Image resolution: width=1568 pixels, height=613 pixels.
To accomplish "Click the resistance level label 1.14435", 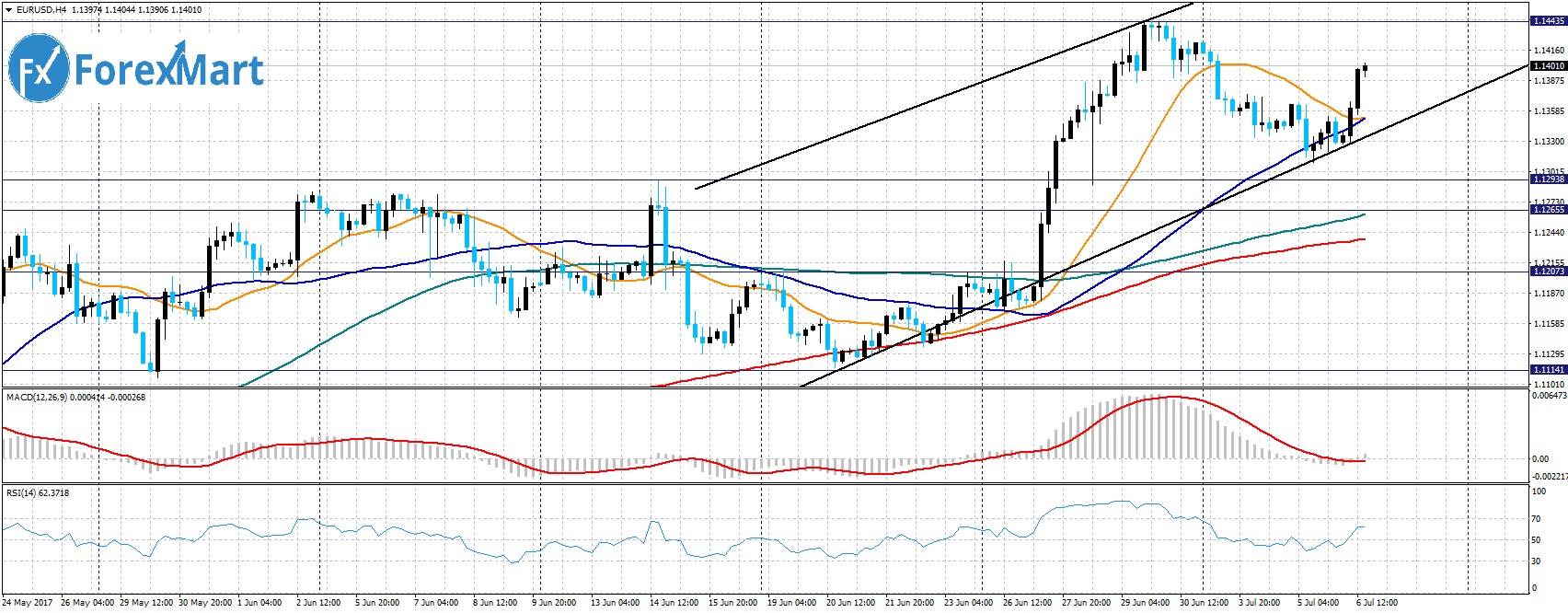I will tap(1548, 20).
